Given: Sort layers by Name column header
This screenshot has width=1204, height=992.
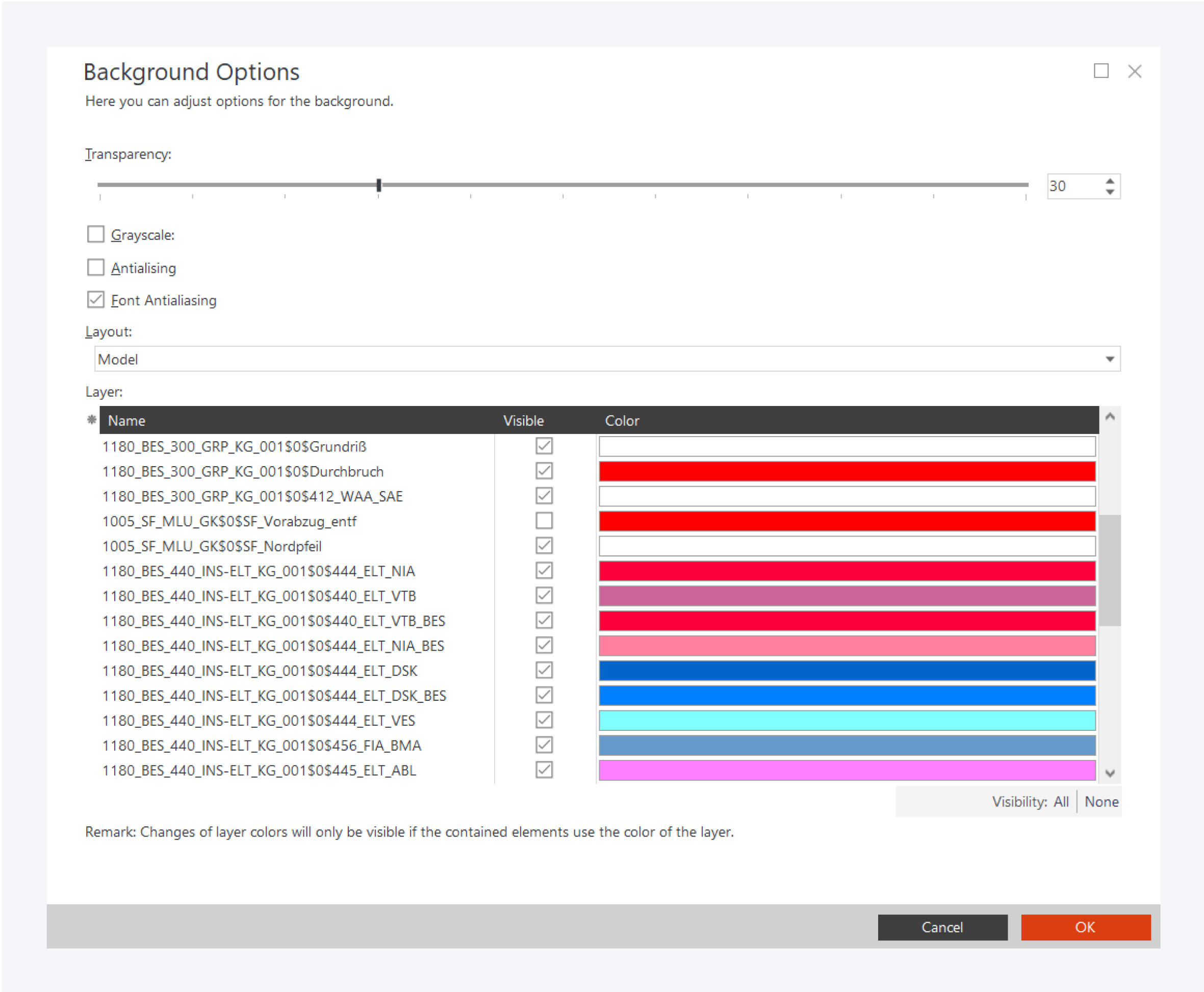Looking at the screenshot, I should (x=127, y=421).
